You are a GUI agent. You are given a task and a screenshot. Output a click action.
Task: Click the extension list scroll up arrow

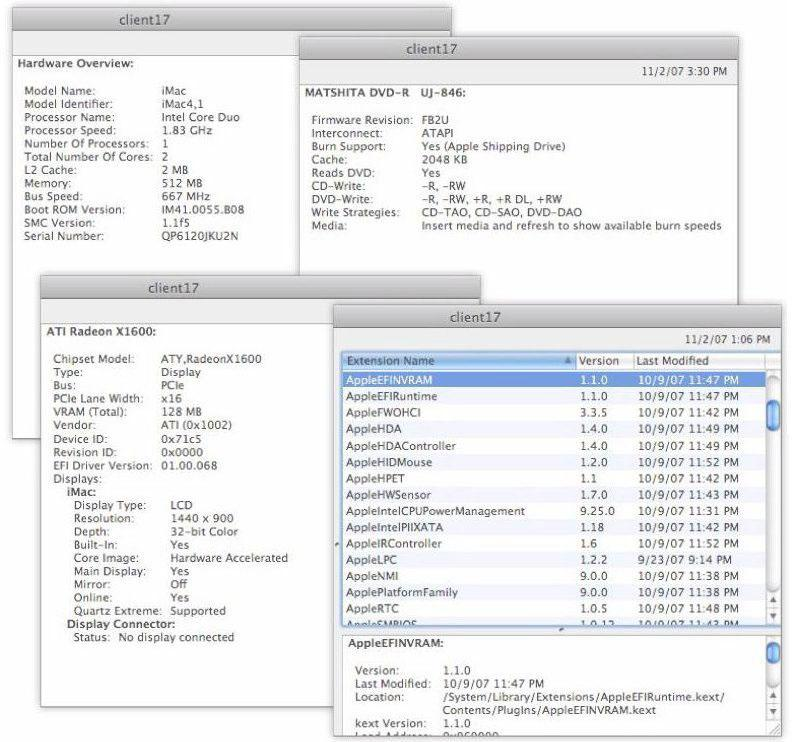[x=773, y=600]
